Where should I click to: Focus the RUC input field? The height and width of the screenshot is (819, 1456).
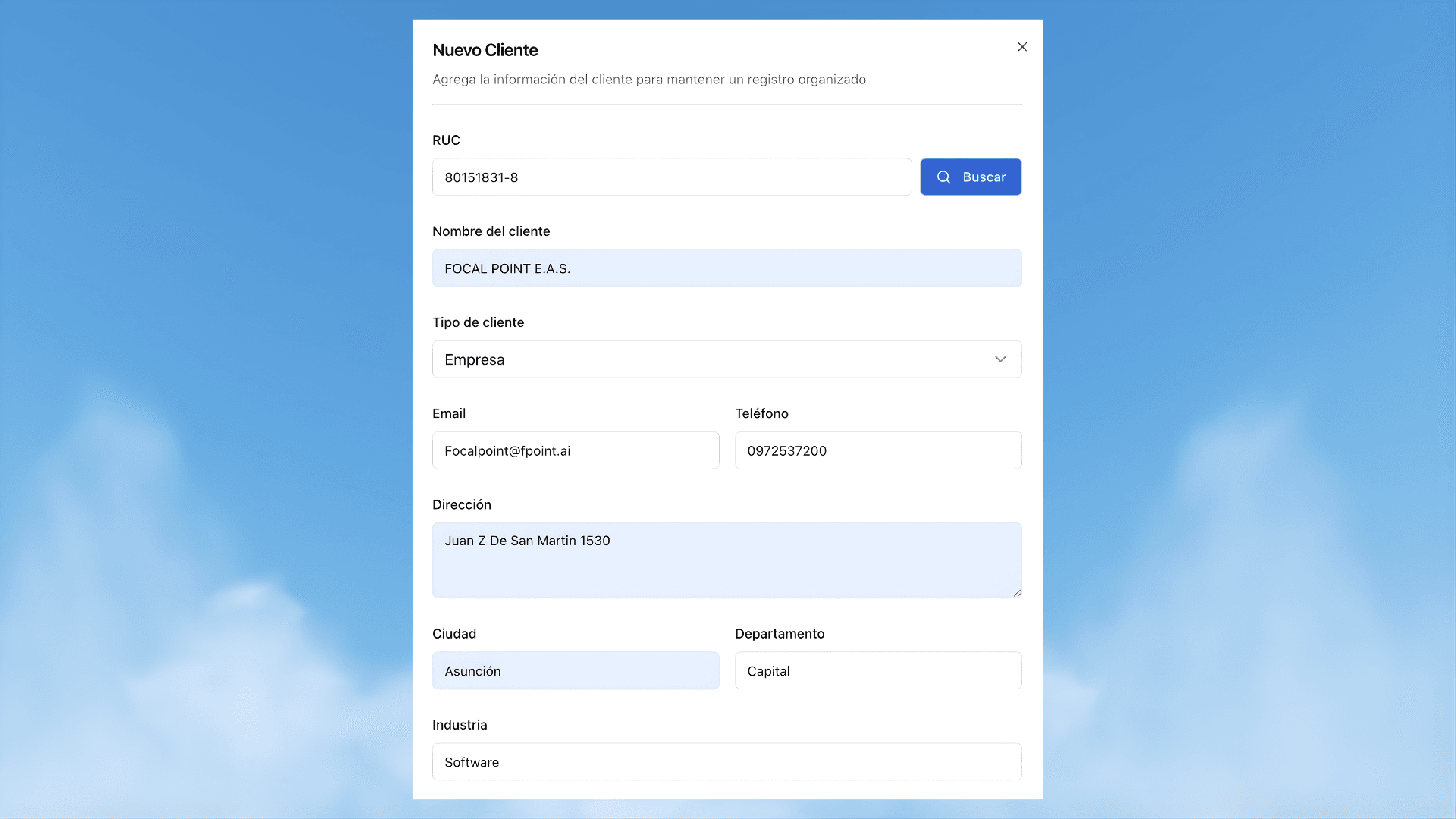click(x=671, y=177)
